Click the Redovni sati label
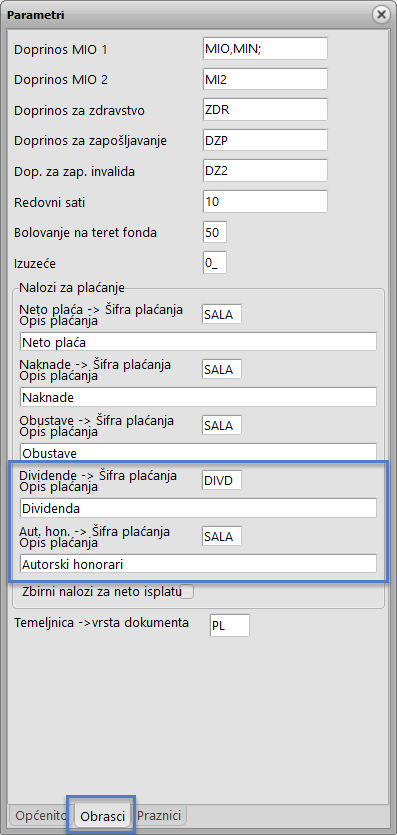The width and height of the screenshot is (397, 835). click(49, 203)
